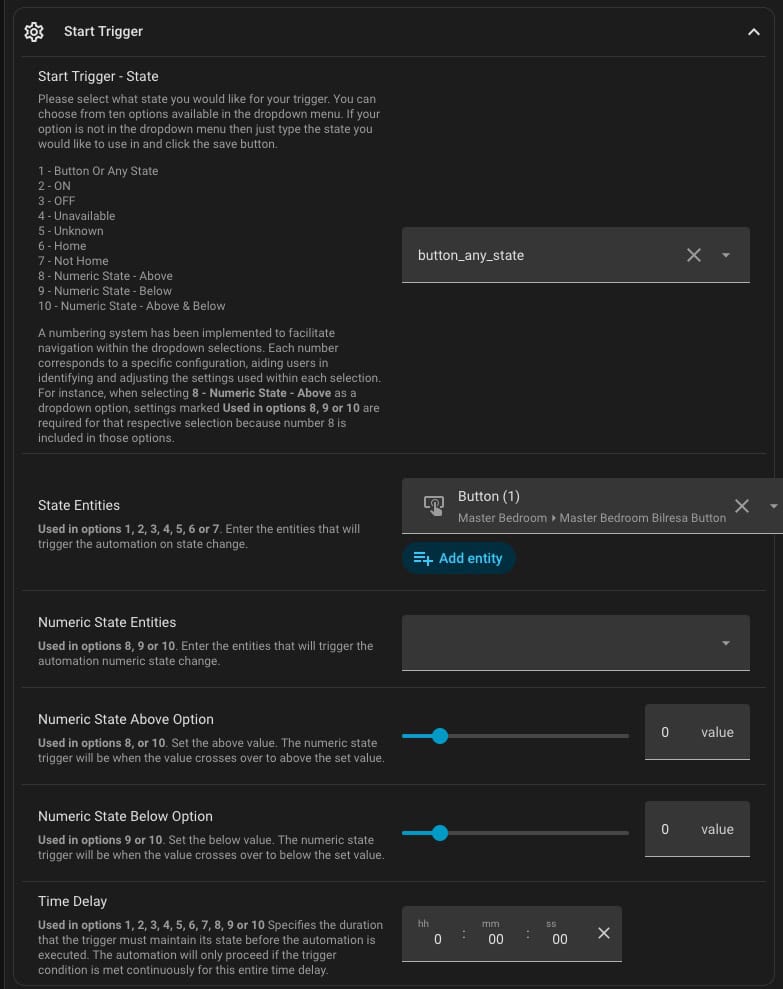Screen dimensions: 783x989
Task: Open the trigger state dropdown arrow
Action: [726, 255]
